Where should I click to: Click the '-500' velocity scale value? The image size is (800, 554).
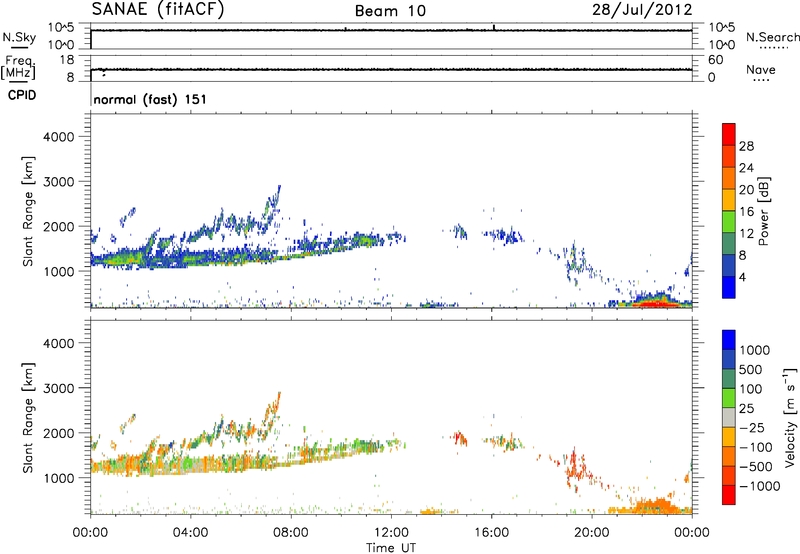[x=756, y=466]
